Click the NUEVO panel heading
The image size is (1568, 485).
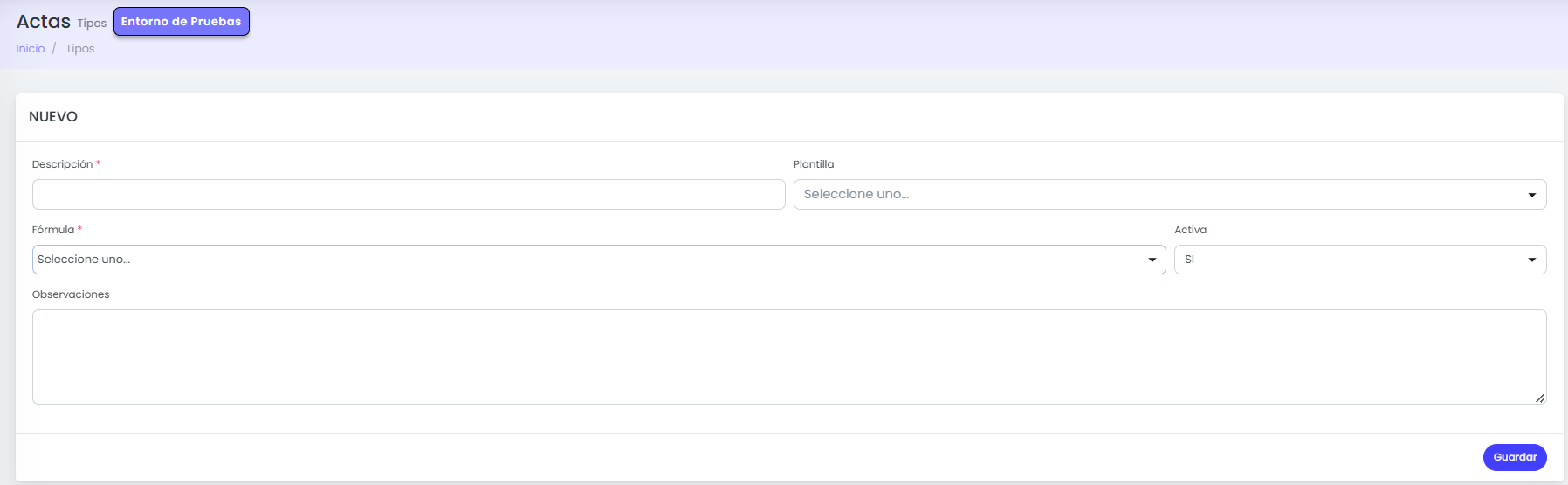(53, 117)
